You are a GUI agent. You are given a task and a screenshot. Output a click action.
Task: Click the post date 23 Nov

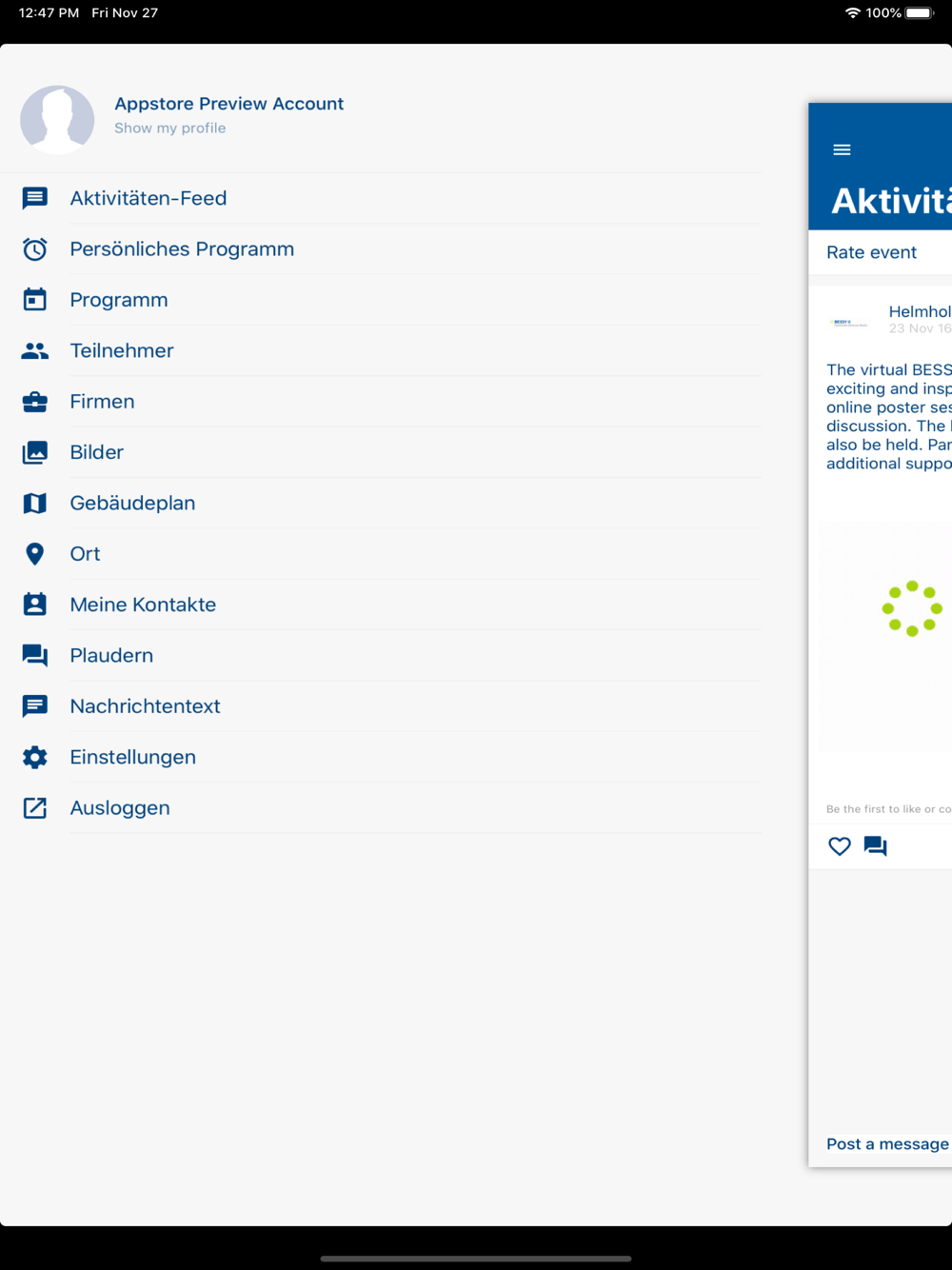tap(920, 328)
